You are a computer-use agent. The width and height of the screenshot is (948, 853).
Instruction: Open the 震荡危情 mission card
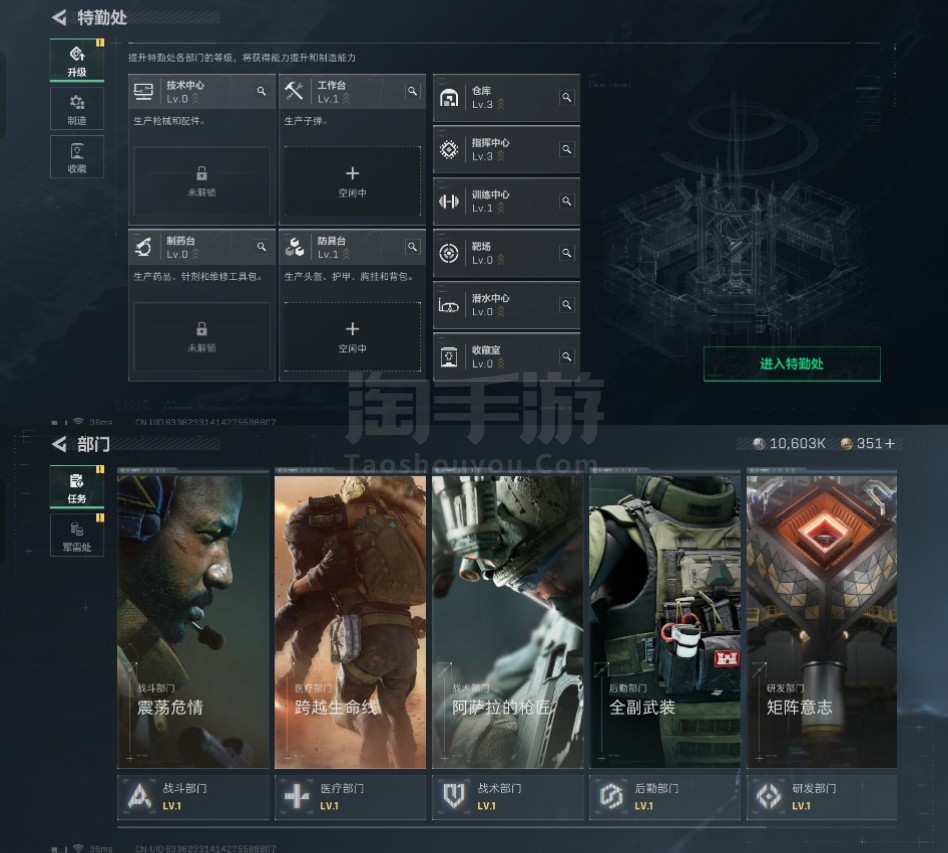(193, 621)
